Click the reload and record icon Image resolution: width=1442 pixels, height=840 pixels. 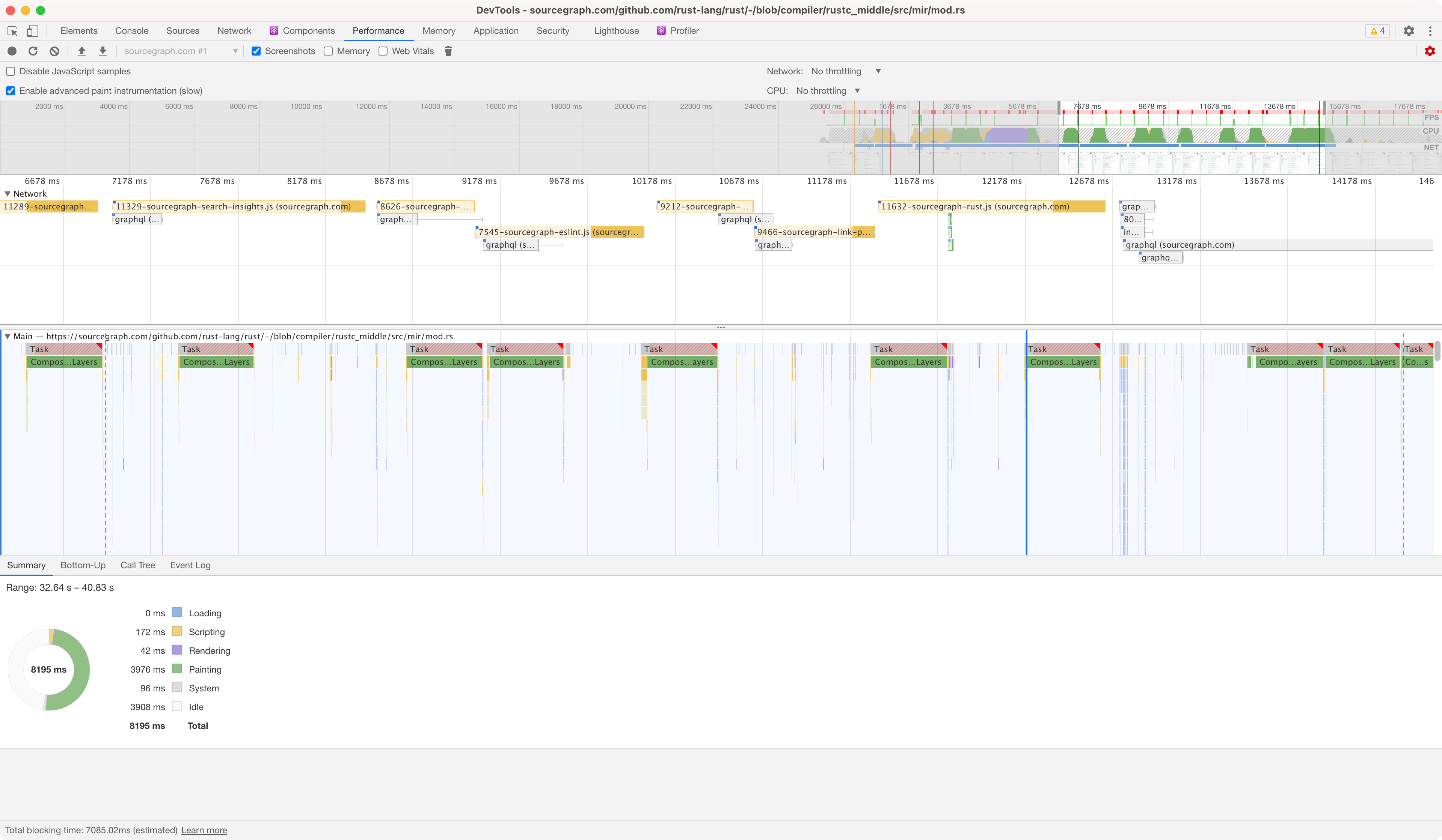pos(33,51)
